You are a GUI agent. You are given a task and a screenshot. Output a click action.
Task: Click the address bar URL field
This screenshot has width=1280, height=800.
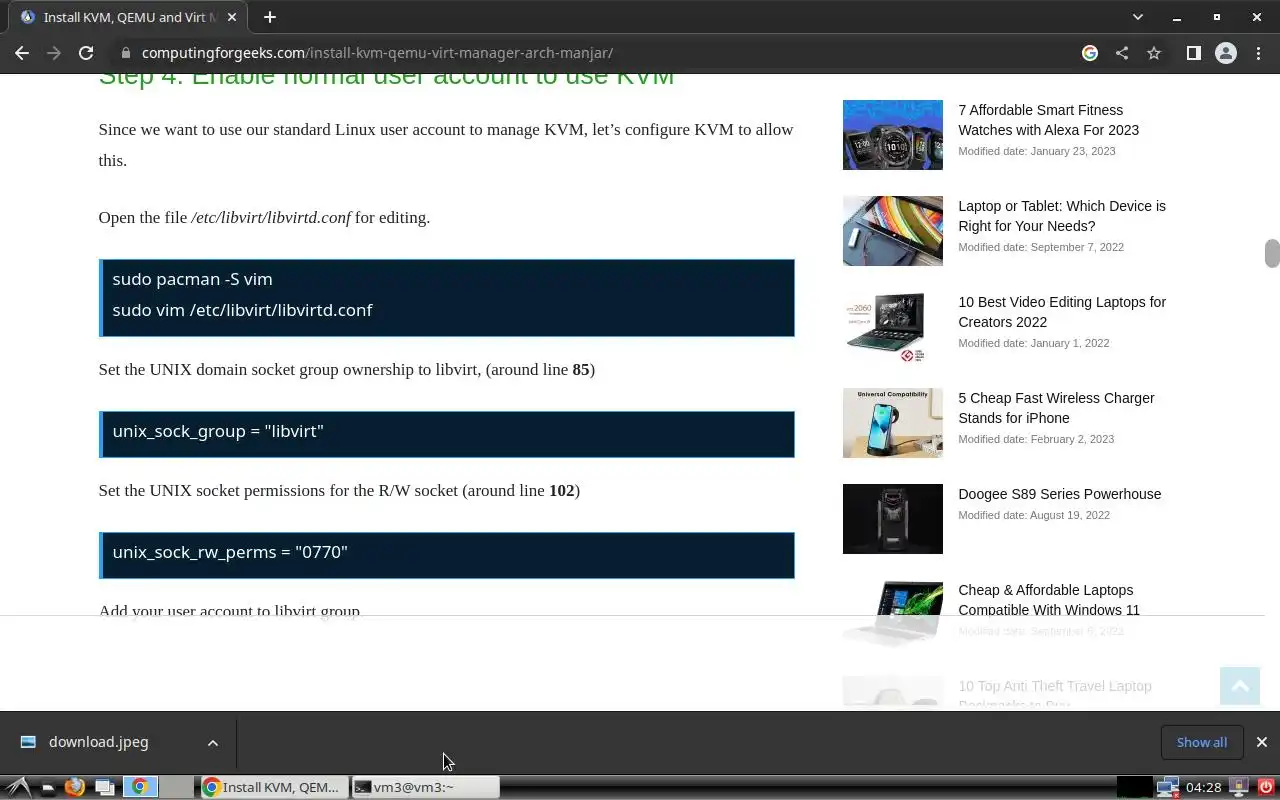(600, 53)
